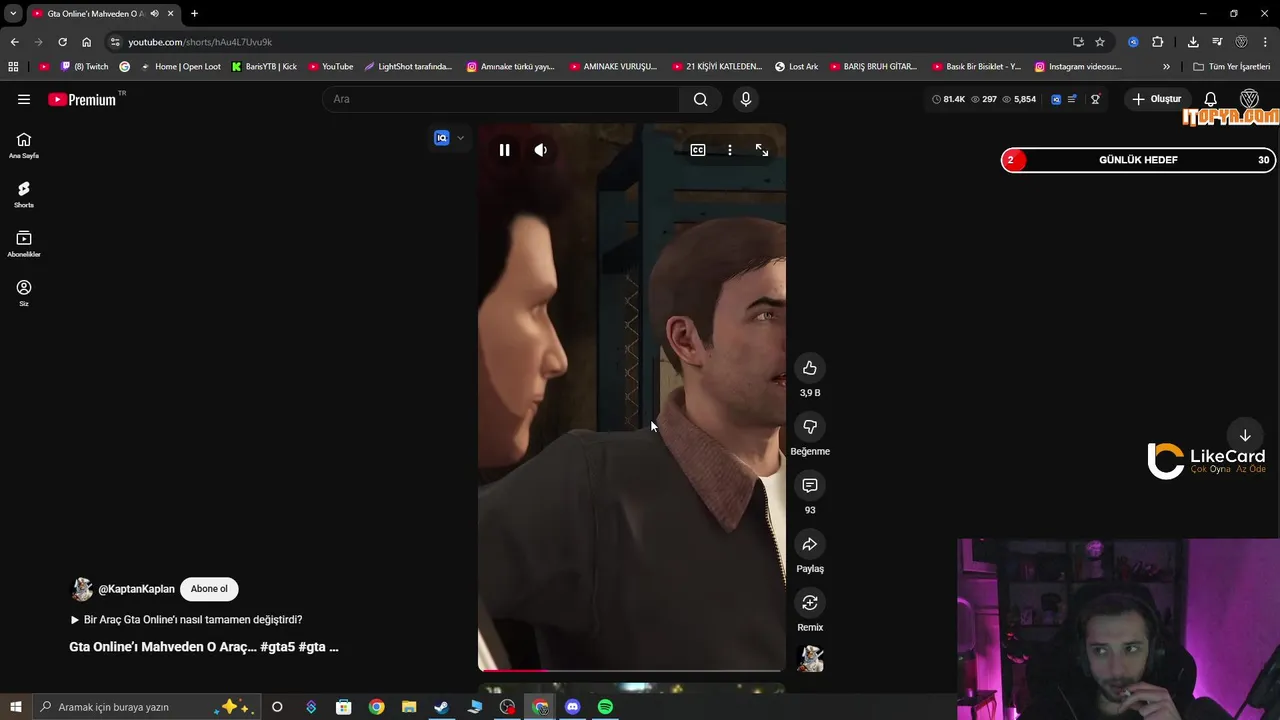Open Chrome apps grid icon
This screenshot has height=720, width=1280.
pyautogui.click(x=13, y=67)
